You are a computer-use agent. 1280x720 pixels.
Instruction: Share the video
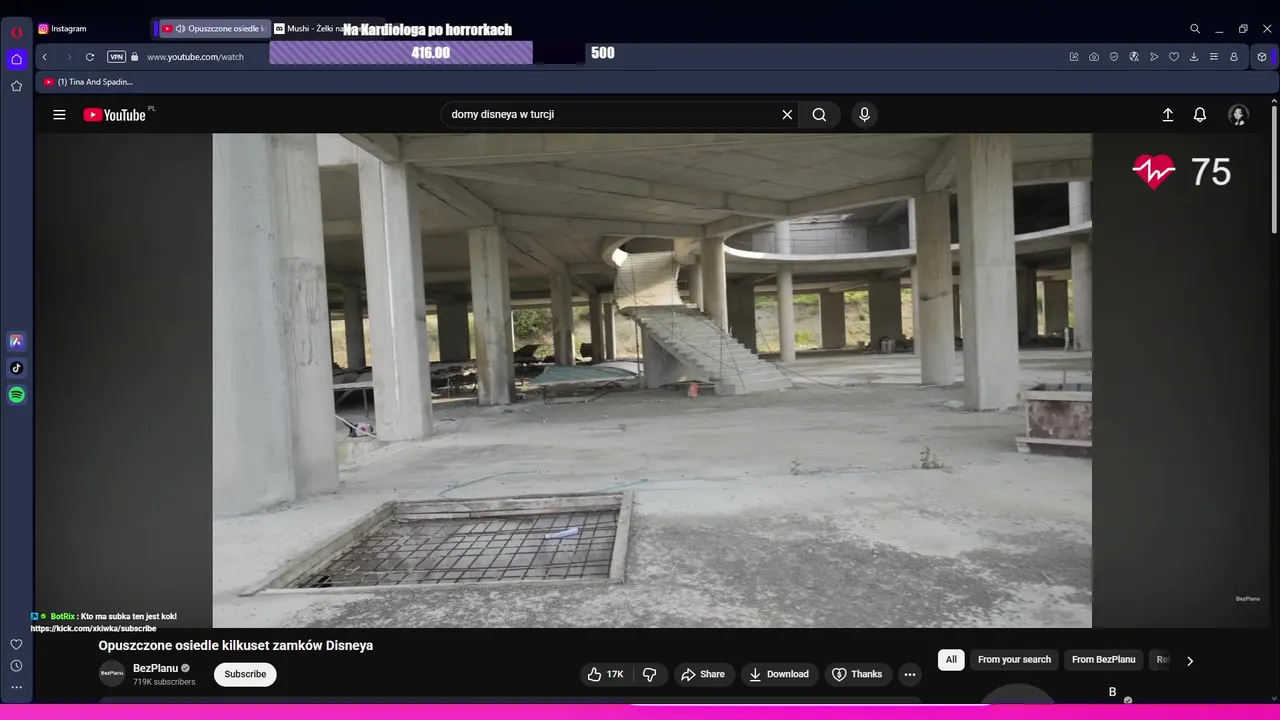click(703, 674)
